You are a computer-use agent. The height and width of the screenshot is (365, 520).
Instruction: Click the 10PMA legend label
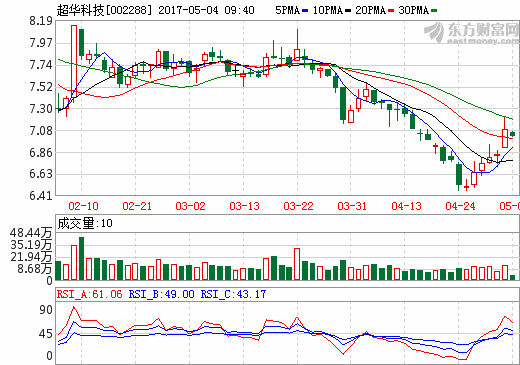point(328,10)
